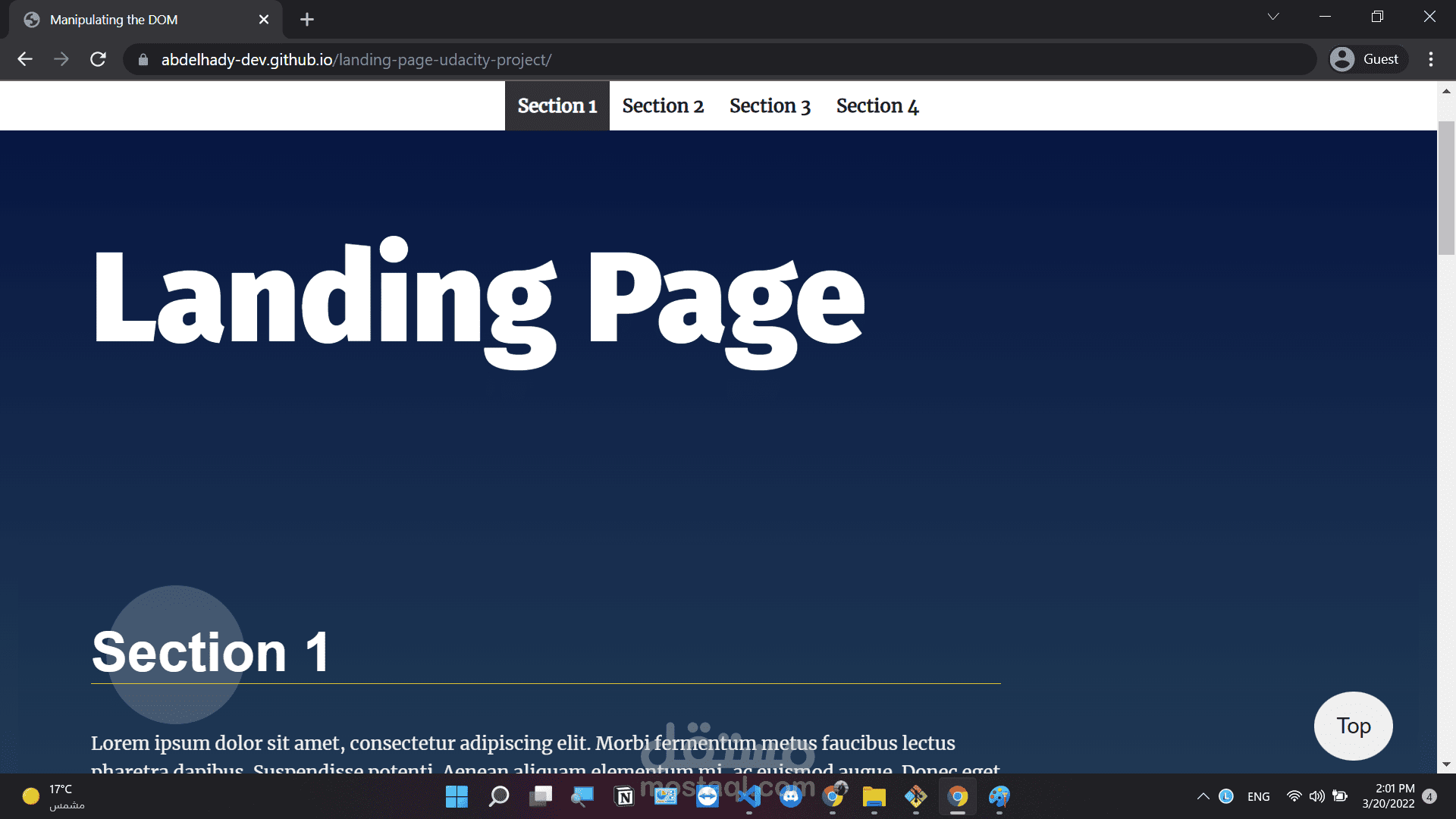1456x819 pixels.
Task: Select the Section 2 navigation item
Action: tap(663, 106)
